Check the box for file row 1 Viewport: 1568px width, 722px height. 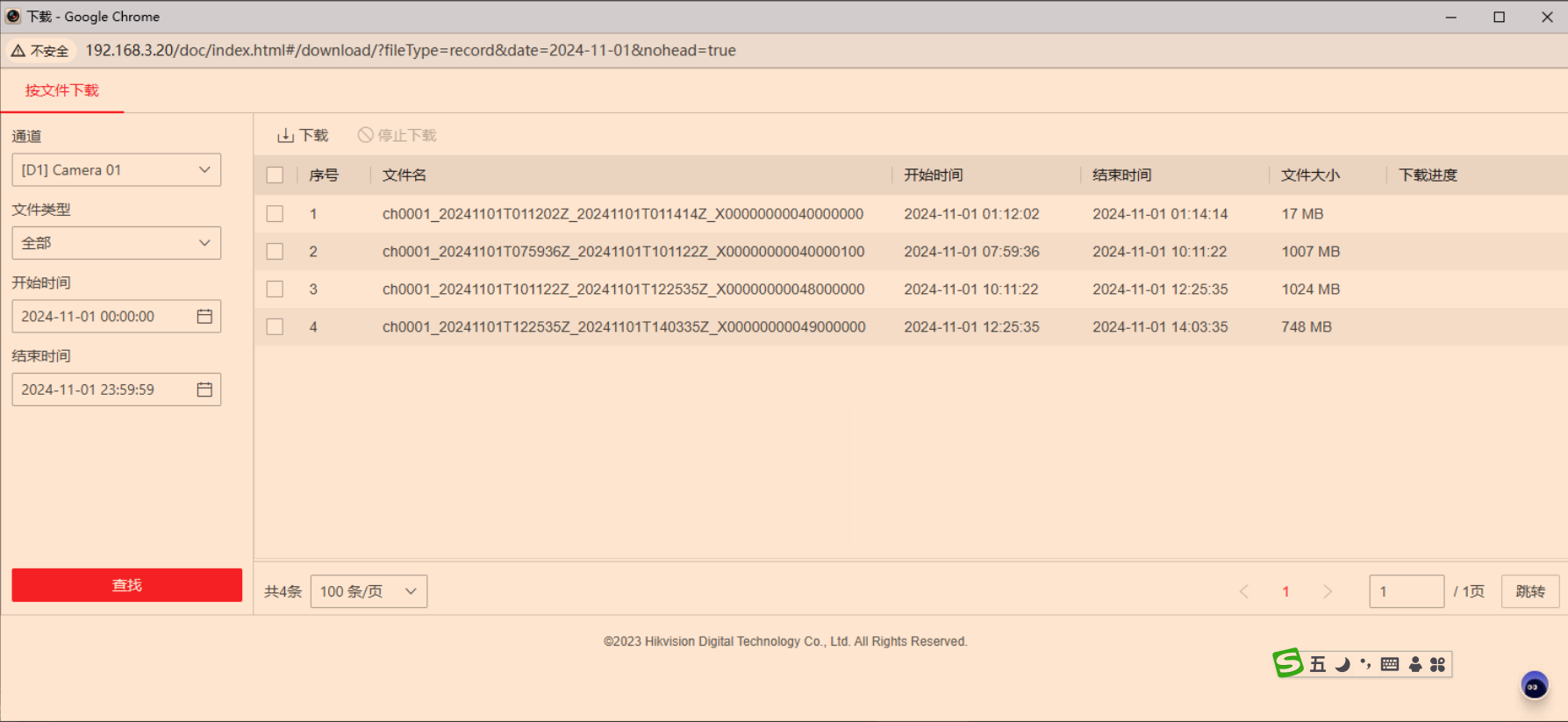[275, 214]
